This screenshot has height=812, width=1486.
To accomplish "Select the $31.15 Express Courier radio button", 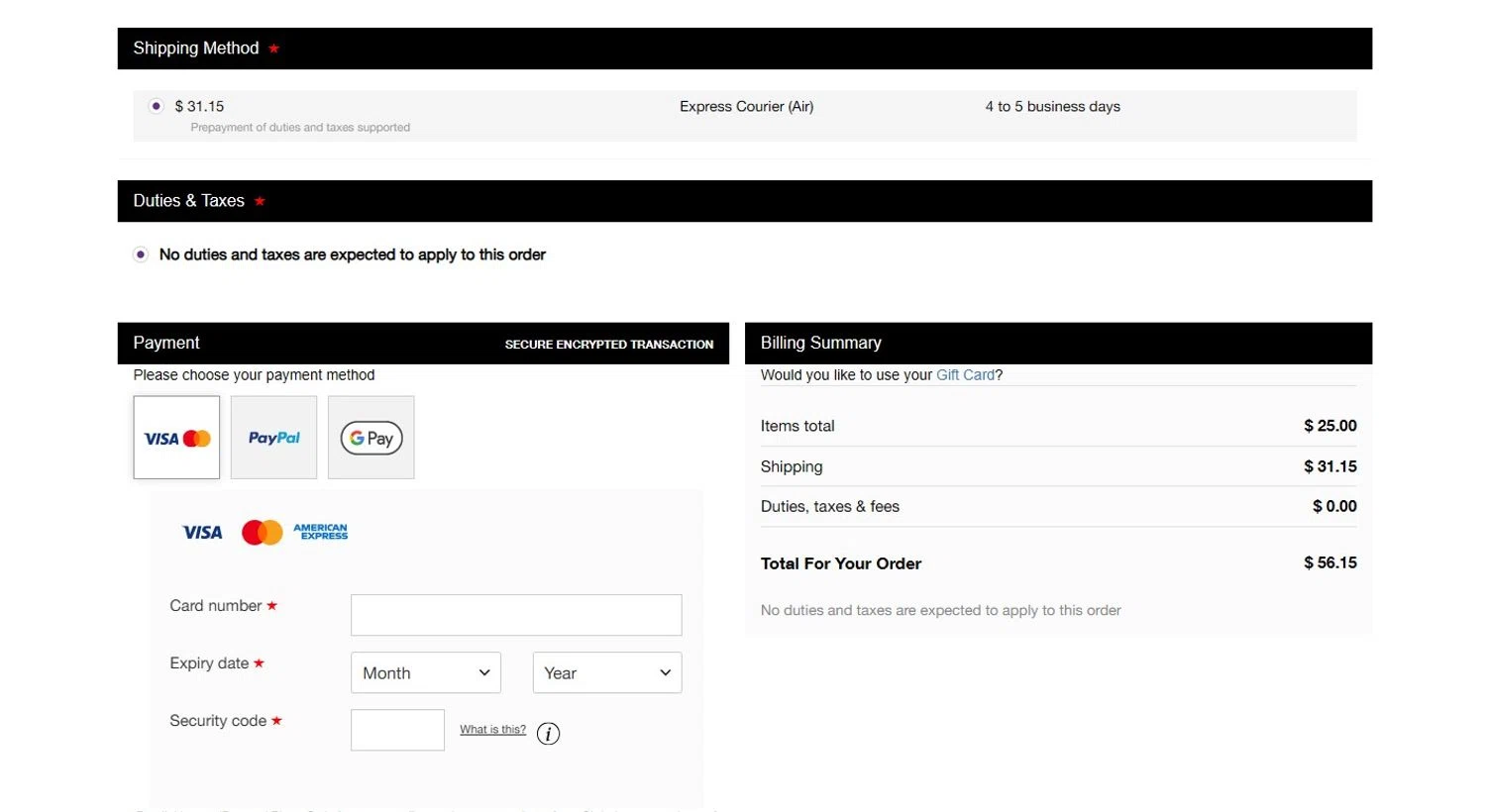I will (x=156, y=106).
